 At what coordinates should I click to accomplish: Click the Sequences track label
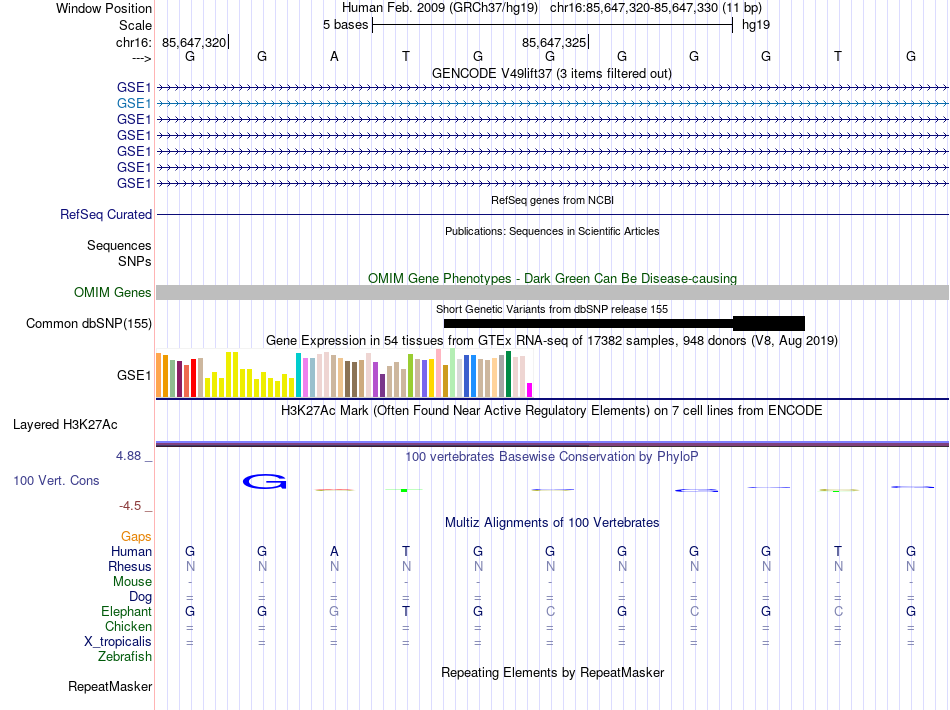(119, 245)
